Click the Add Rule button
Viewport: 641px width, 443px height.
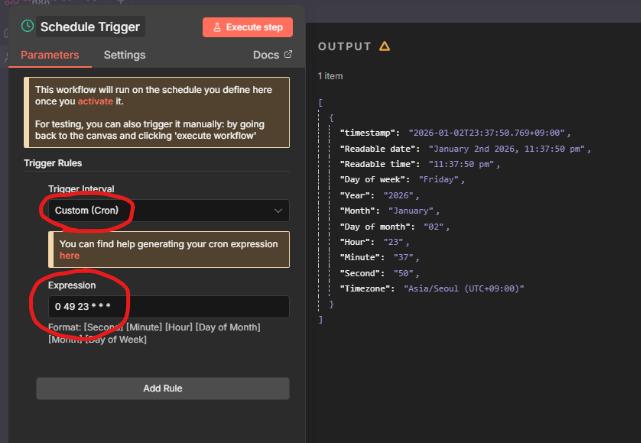(163, 388)
